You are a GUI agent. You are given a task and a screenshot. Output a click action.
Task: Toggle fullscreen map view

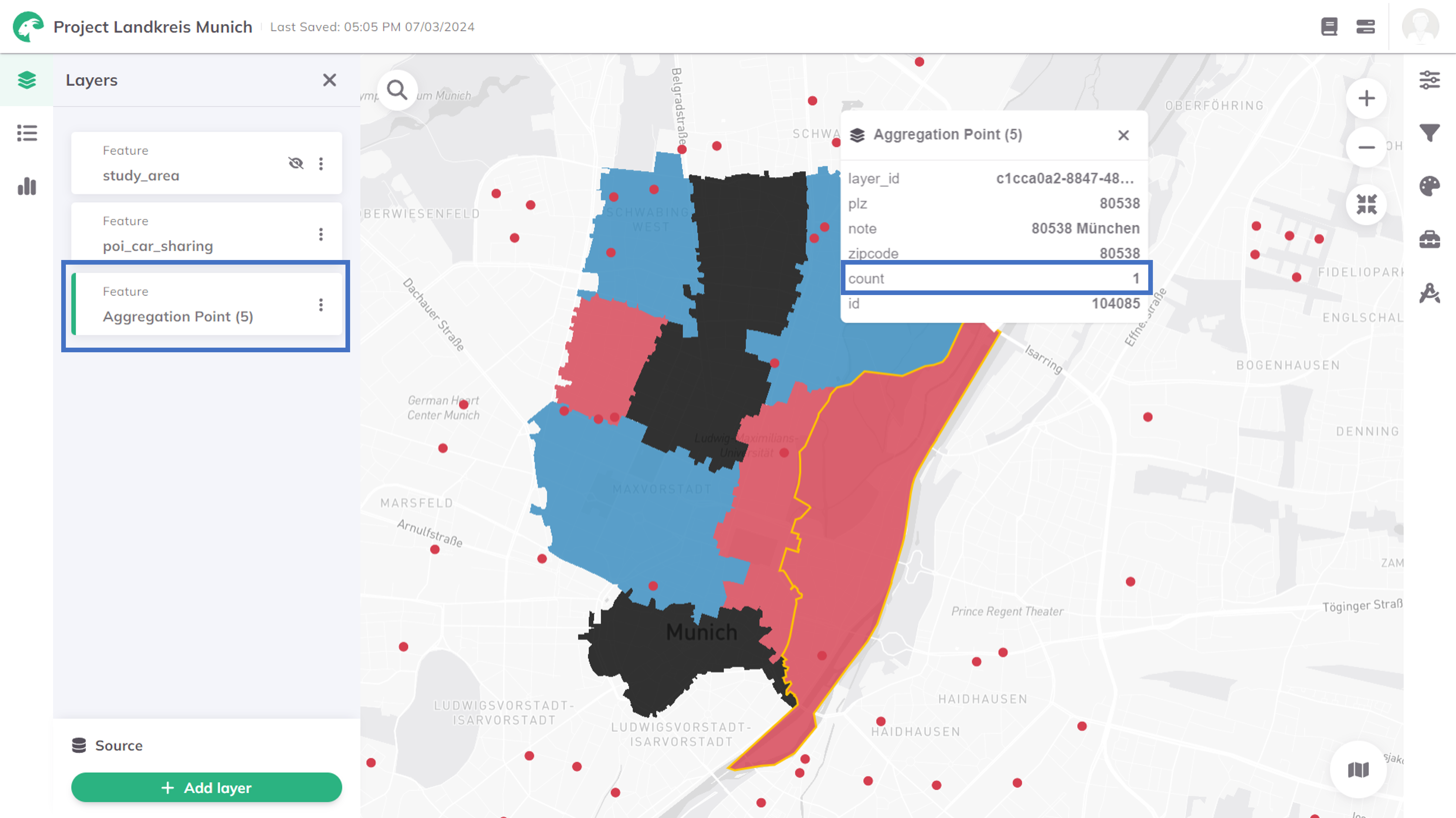[1366, 204]
